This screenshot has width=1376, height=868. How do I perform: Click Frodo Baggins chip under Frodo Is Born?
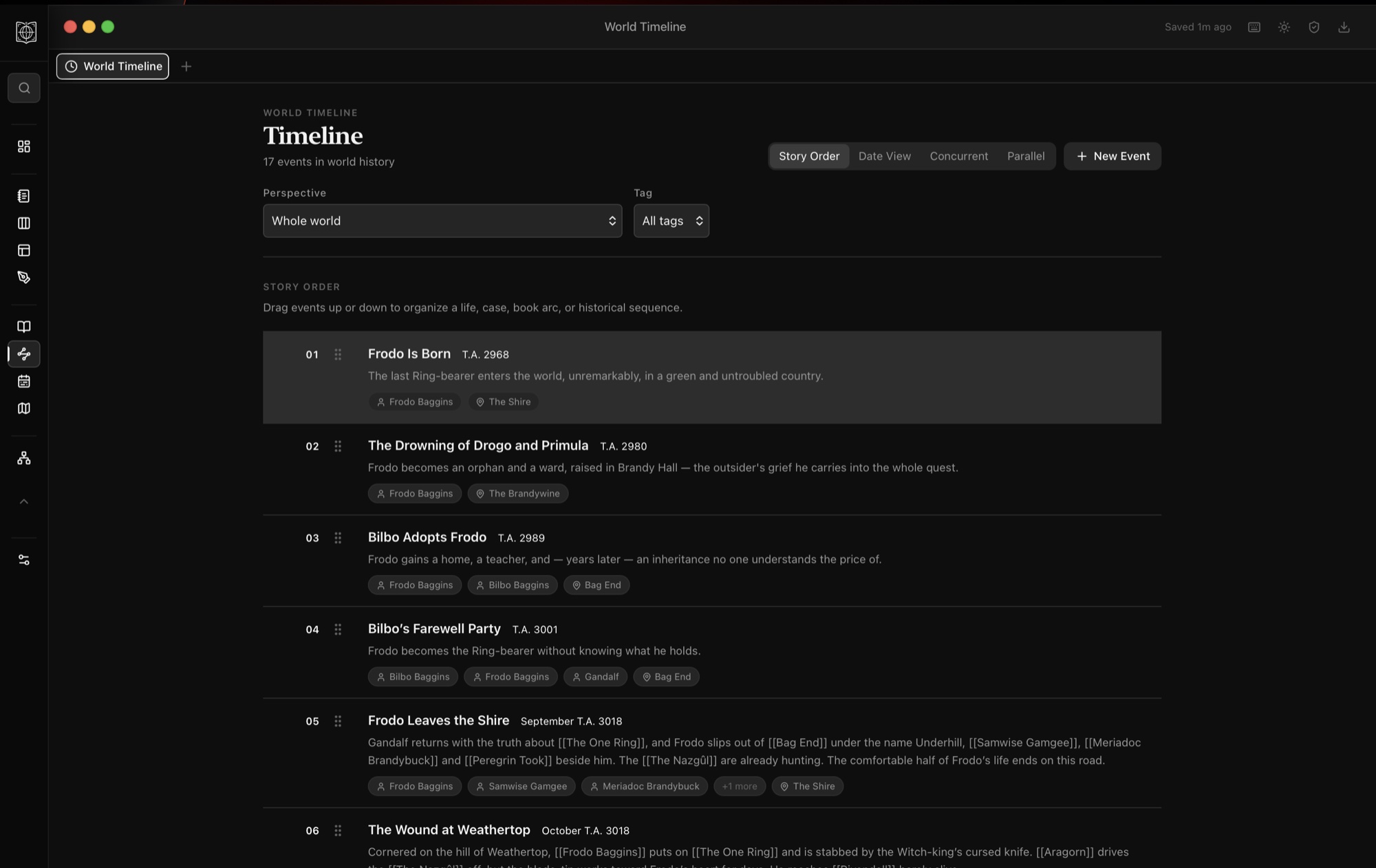click(x=415, y=402)
